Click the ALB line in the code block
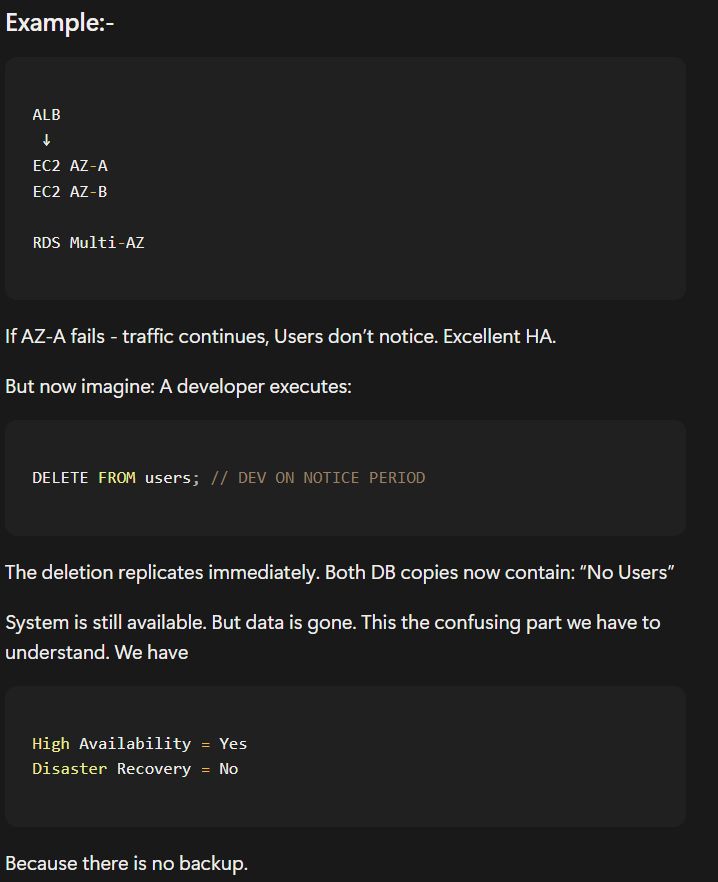This screenshot has height=882, width=718. click(46, 115)
